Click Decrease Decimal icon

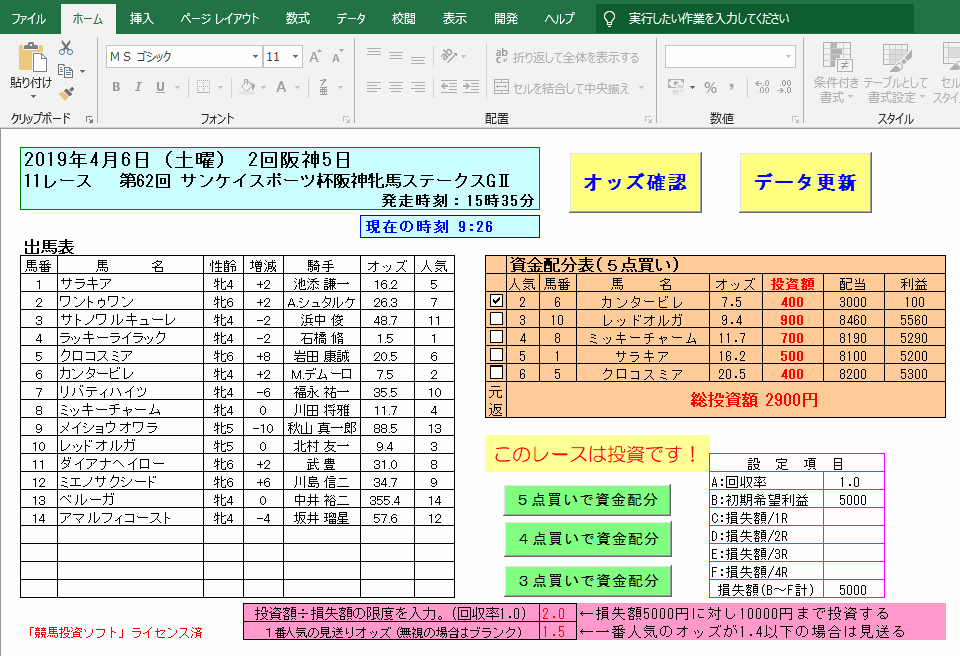[x=784, y=87]
